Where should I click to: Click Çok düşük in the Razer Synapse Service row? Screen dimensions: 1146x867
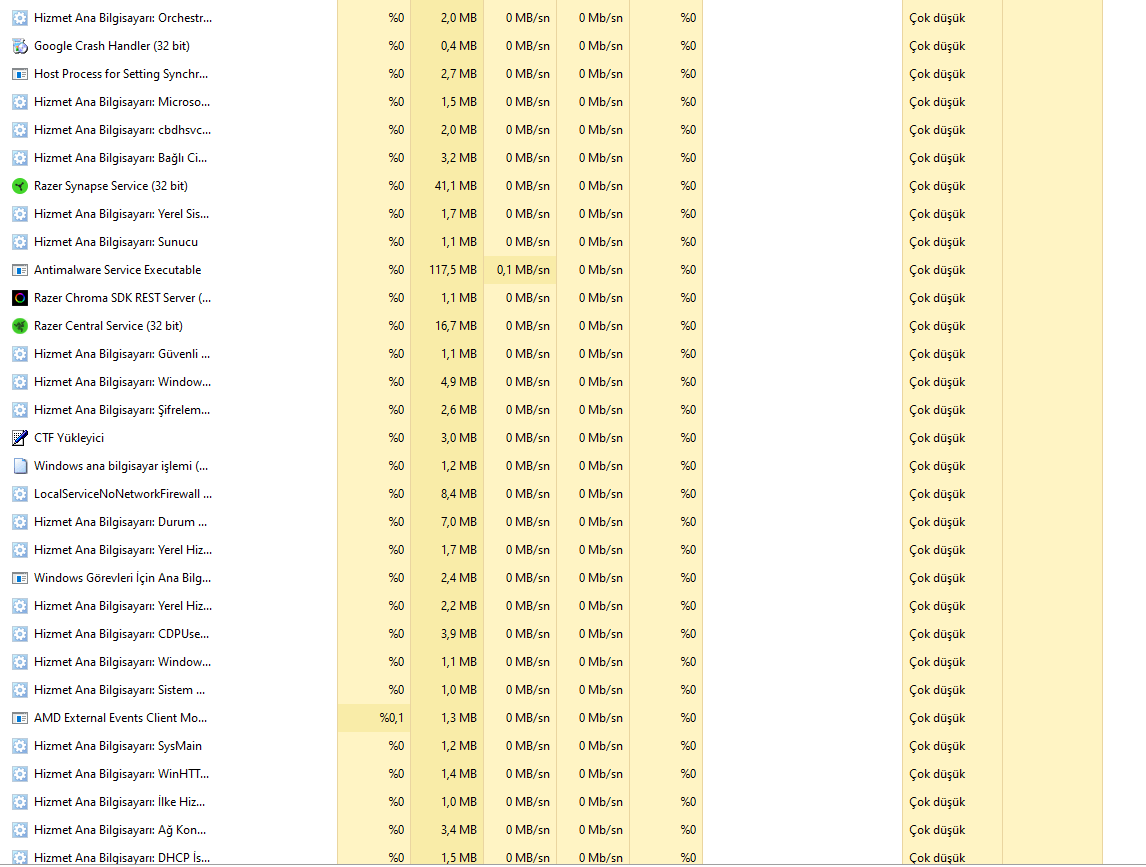[937, 186]
